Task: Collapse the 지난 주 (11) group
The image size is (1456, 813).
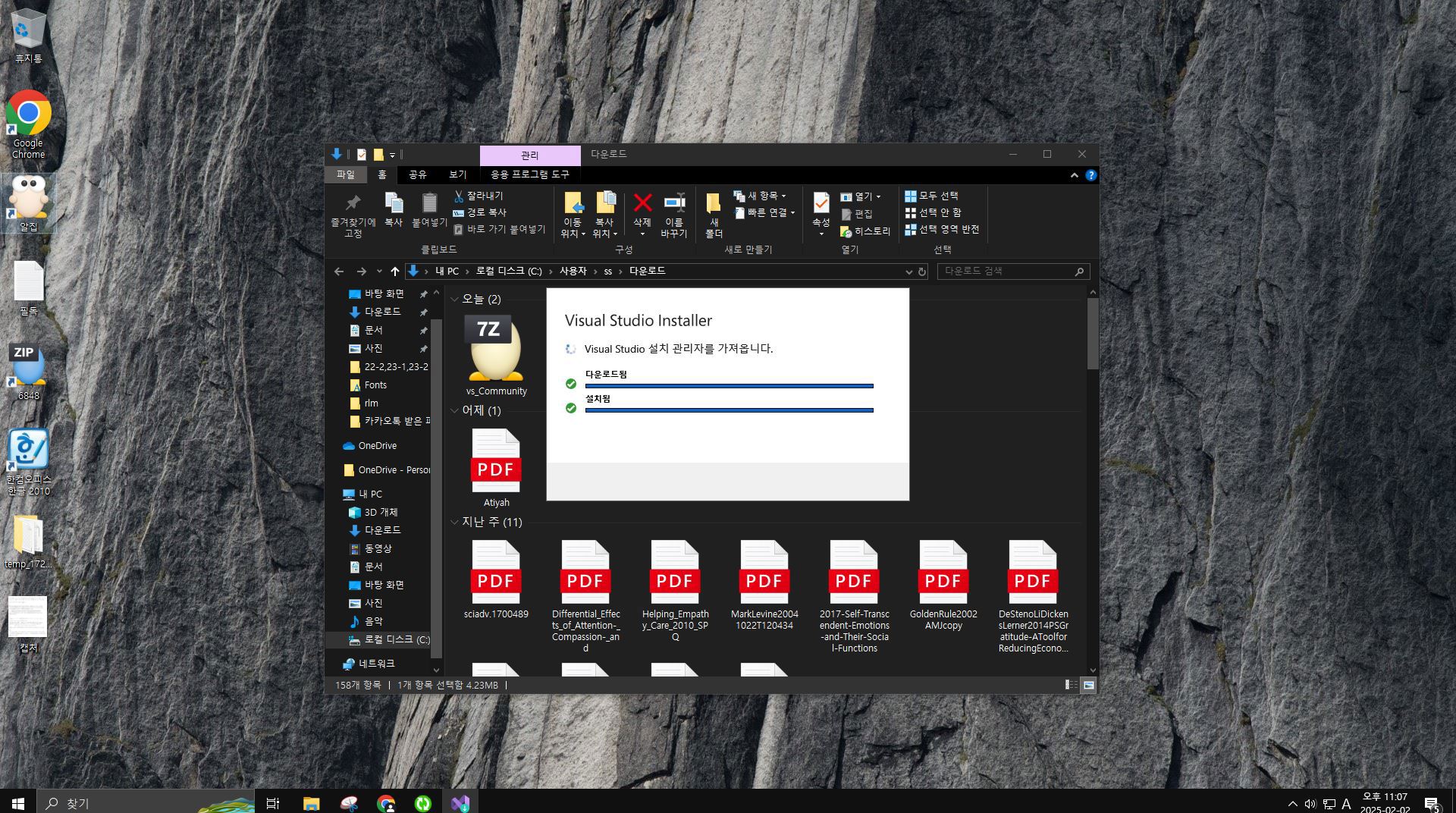Action: (x=454, y=523)
